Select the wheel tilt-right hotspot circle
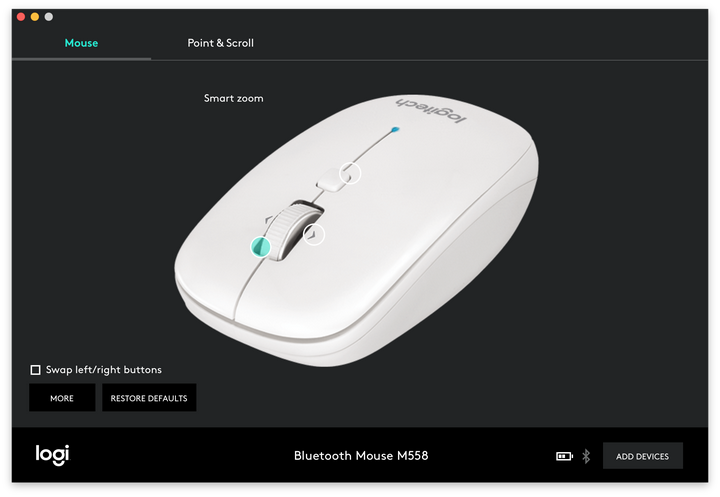Screen dimensions: 720x497 click(x=314, y=235)
